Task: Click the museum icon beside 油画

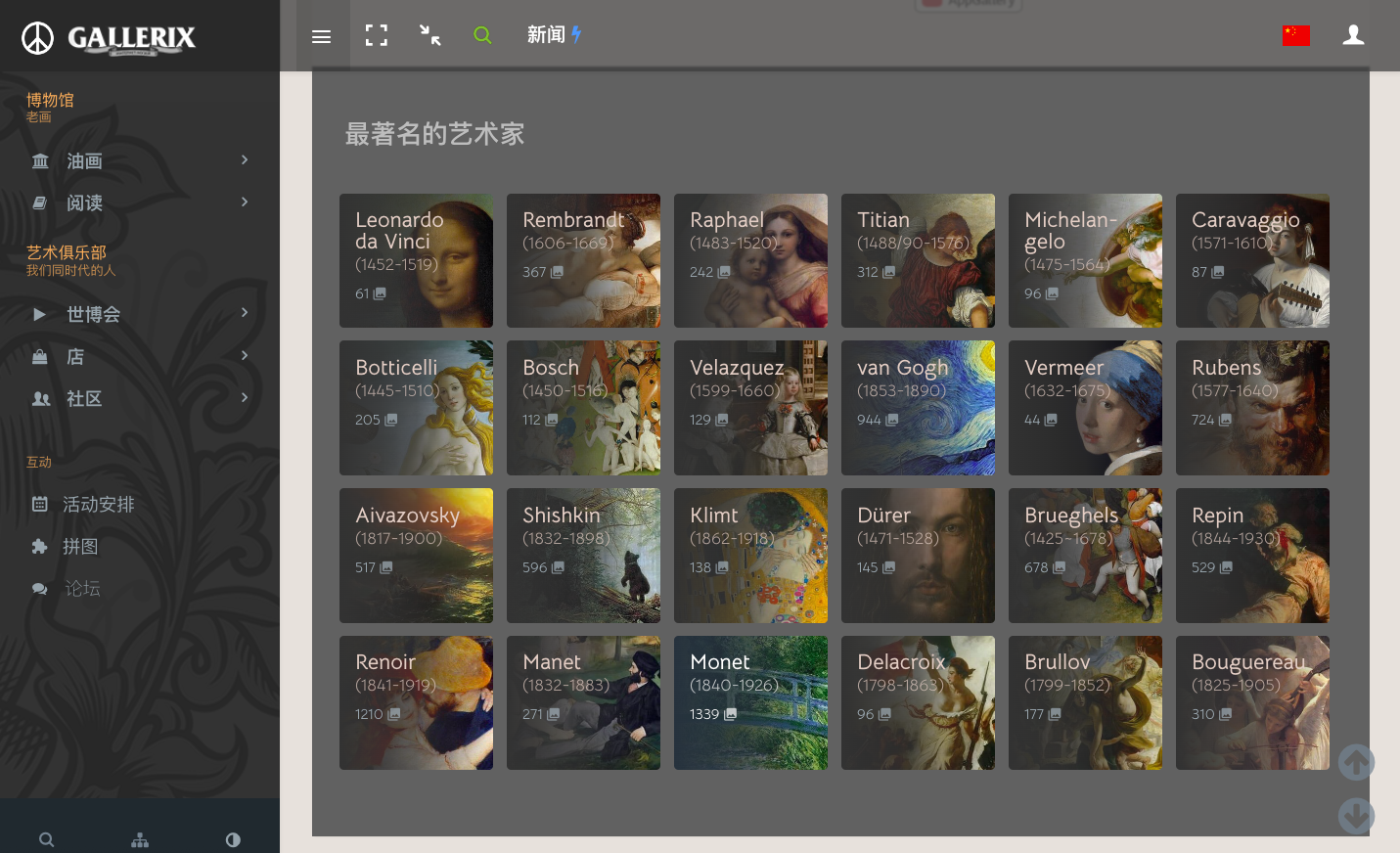Action: coord(40,160)
